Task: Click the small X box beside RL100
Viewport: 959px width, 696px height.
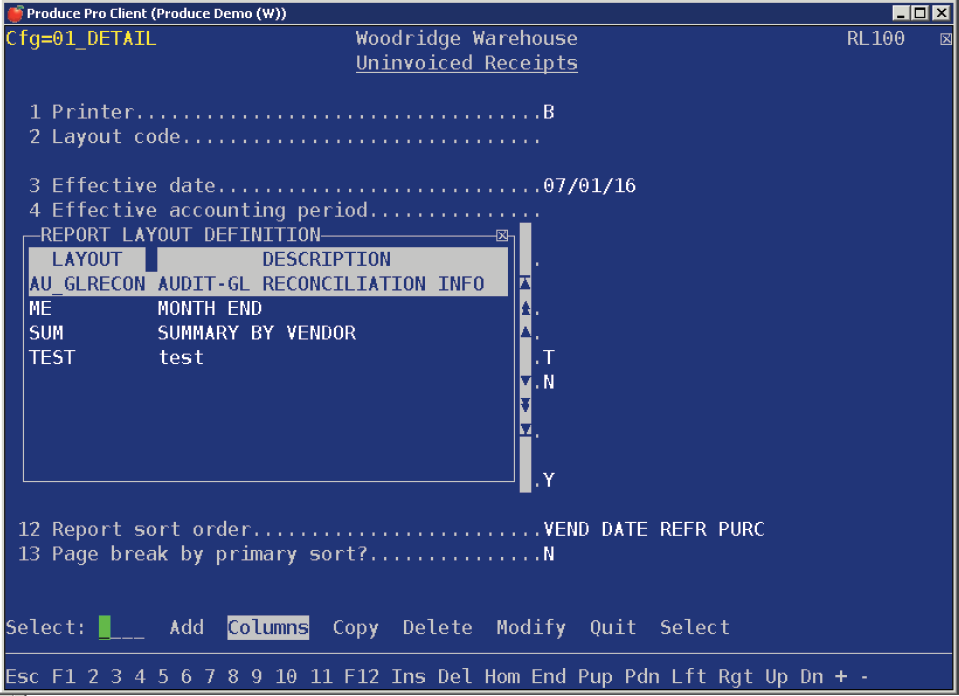Action: 946,39
